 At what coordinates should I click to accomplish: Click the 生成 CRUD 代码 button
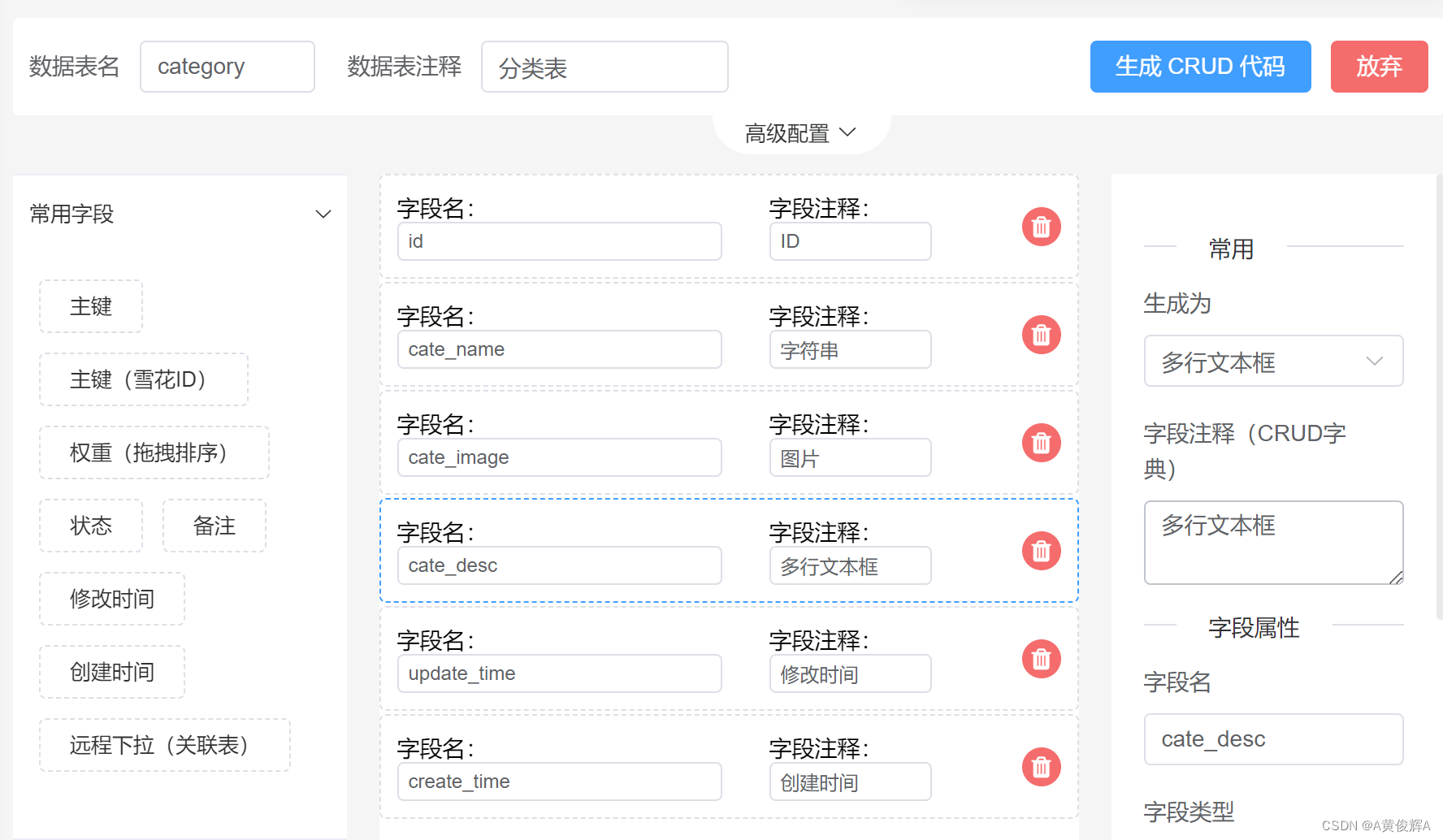pos(1200,67)
